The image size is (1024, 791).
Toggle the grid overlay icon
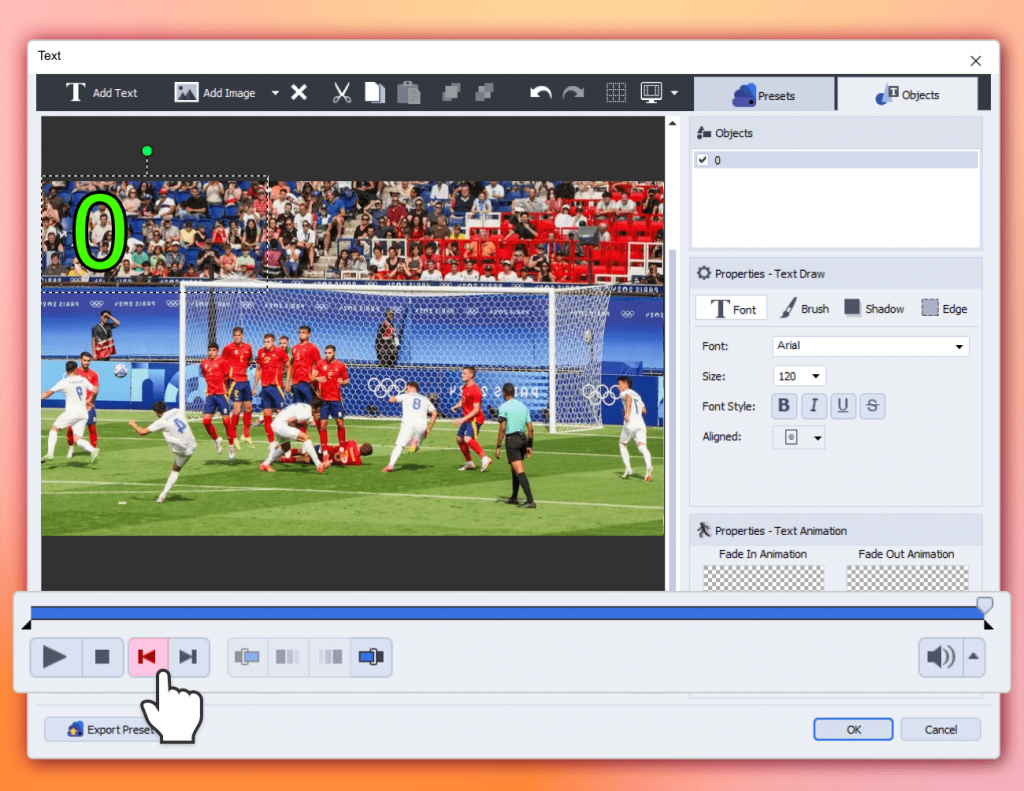point(617,93)
